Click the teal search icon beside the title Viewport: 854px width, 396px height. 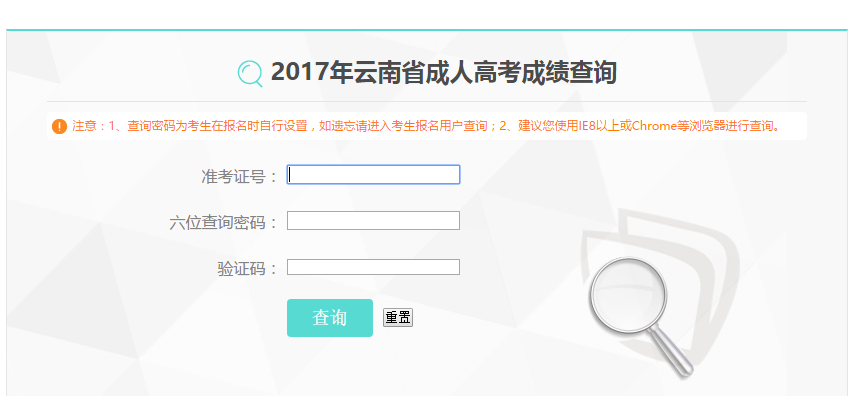pyautogui.click(x=250, y=74)
